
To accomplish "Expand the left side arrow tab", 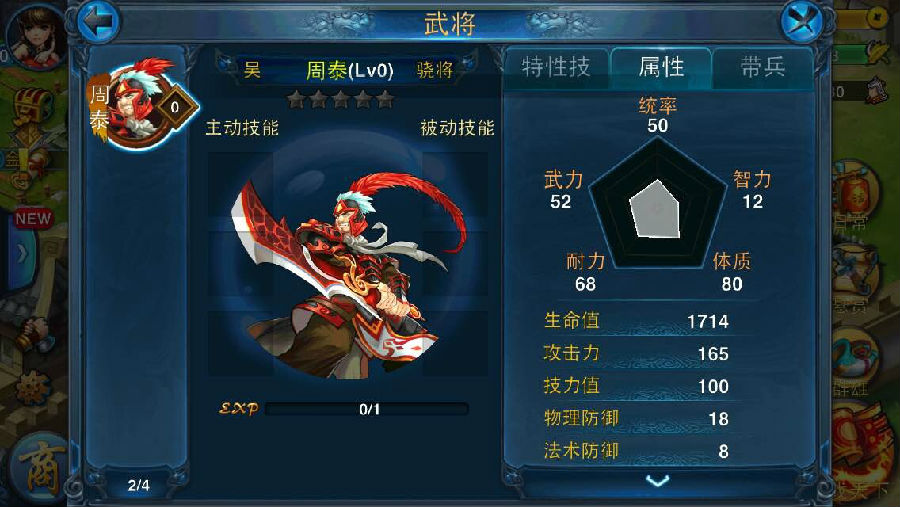I will pos(21,254).
